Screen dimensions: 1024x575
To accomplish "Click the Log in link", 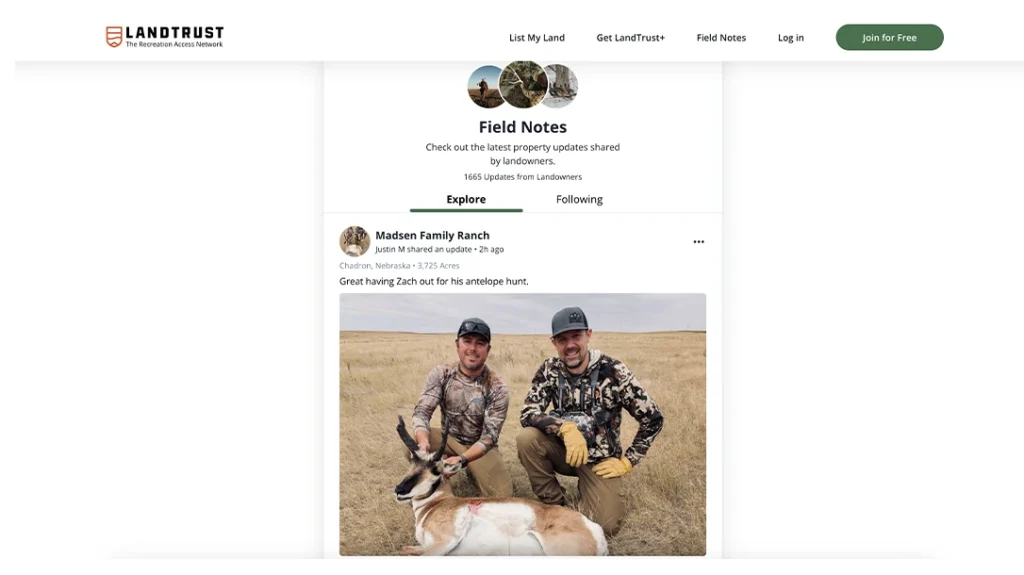I will click(x=790, y=38).
